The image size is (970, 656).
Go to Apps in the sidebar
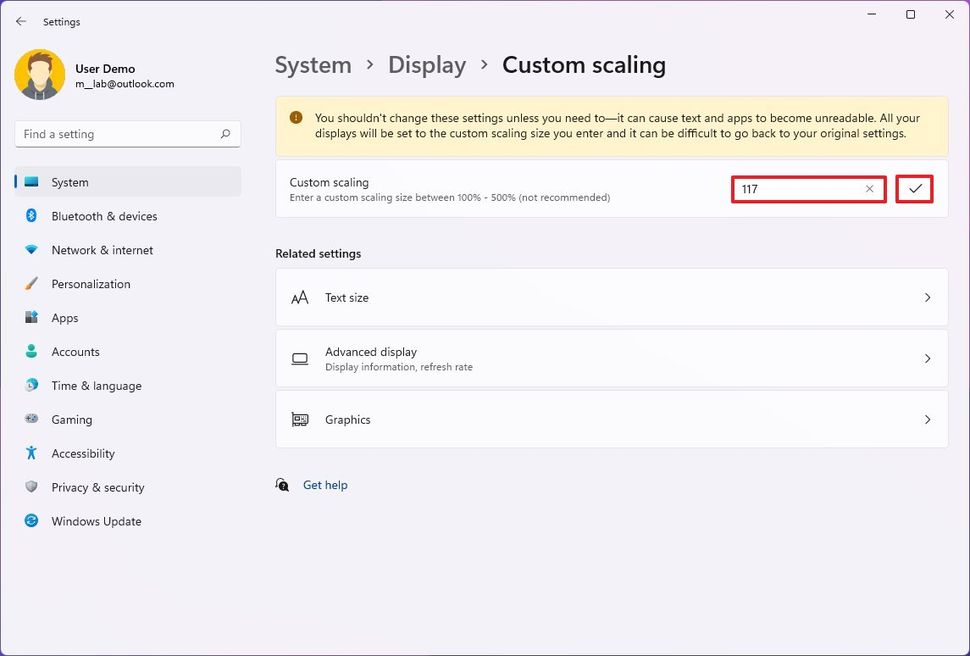[x=65, y=318]
